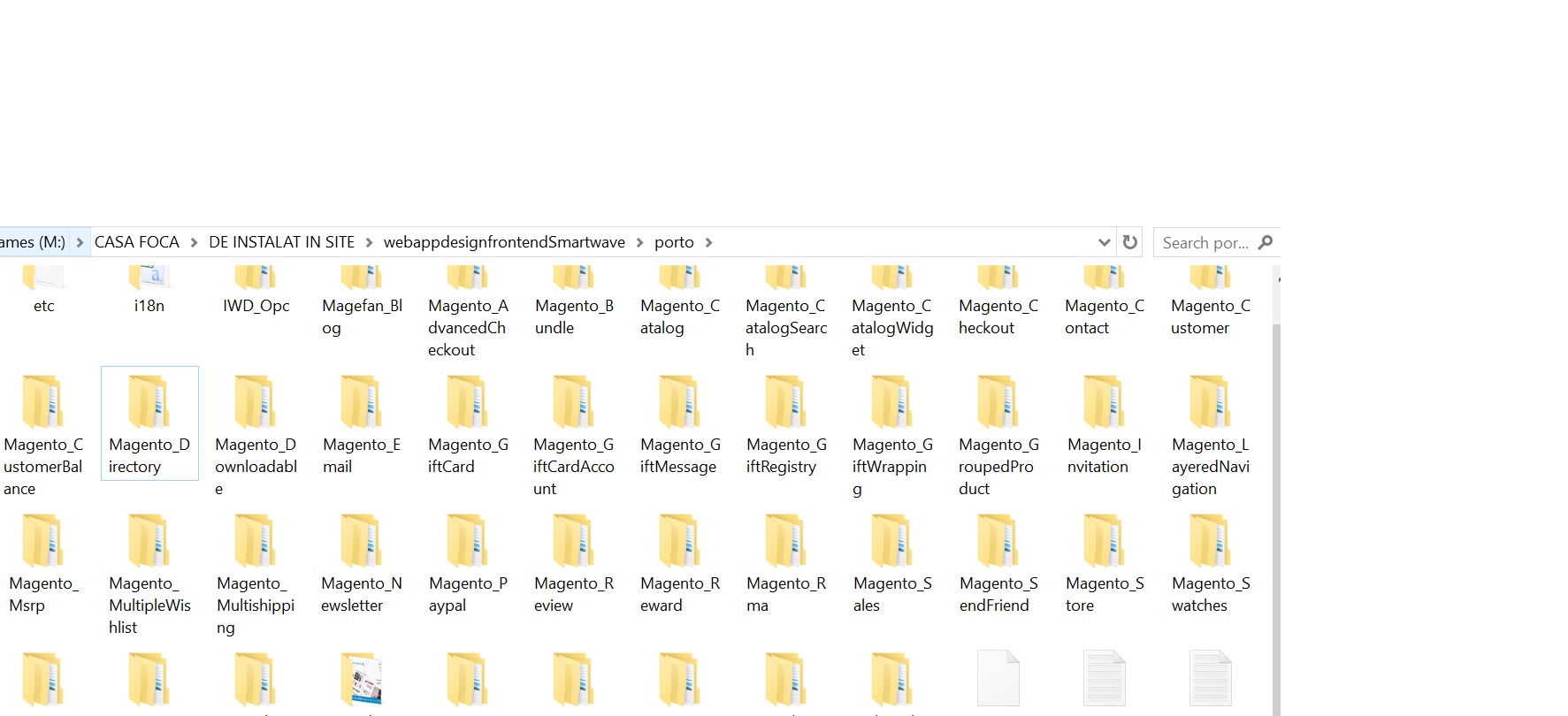This screenshot has height=716, width=1568.
Task: Select the Magento_Directory folder icon
Action: pyautogui.click(x=149, y=401)
